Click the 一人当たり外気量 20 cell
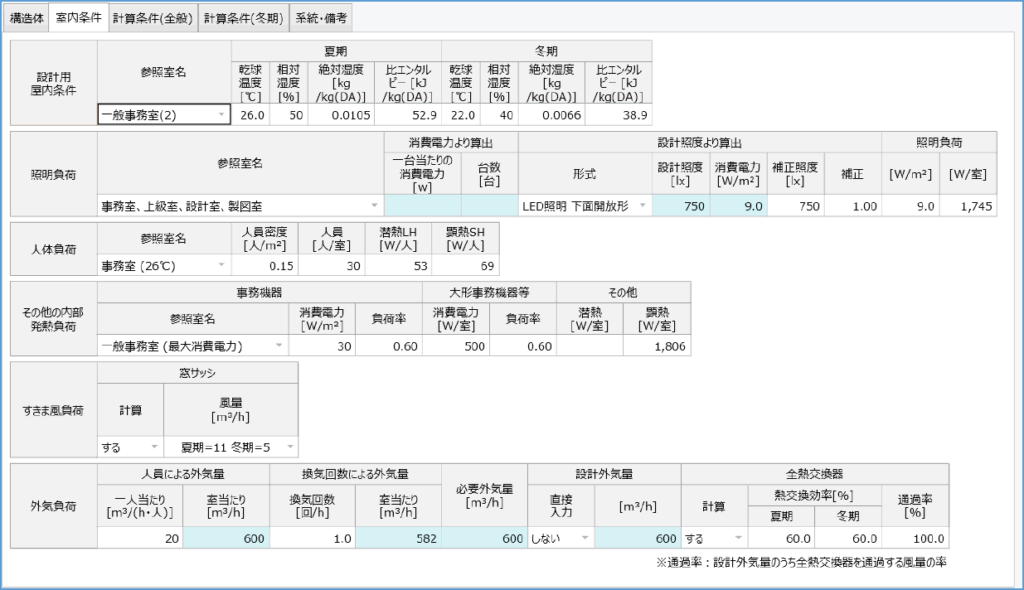Image resolution: width=1024 pixels, height=590 pixels. (140, 538)
